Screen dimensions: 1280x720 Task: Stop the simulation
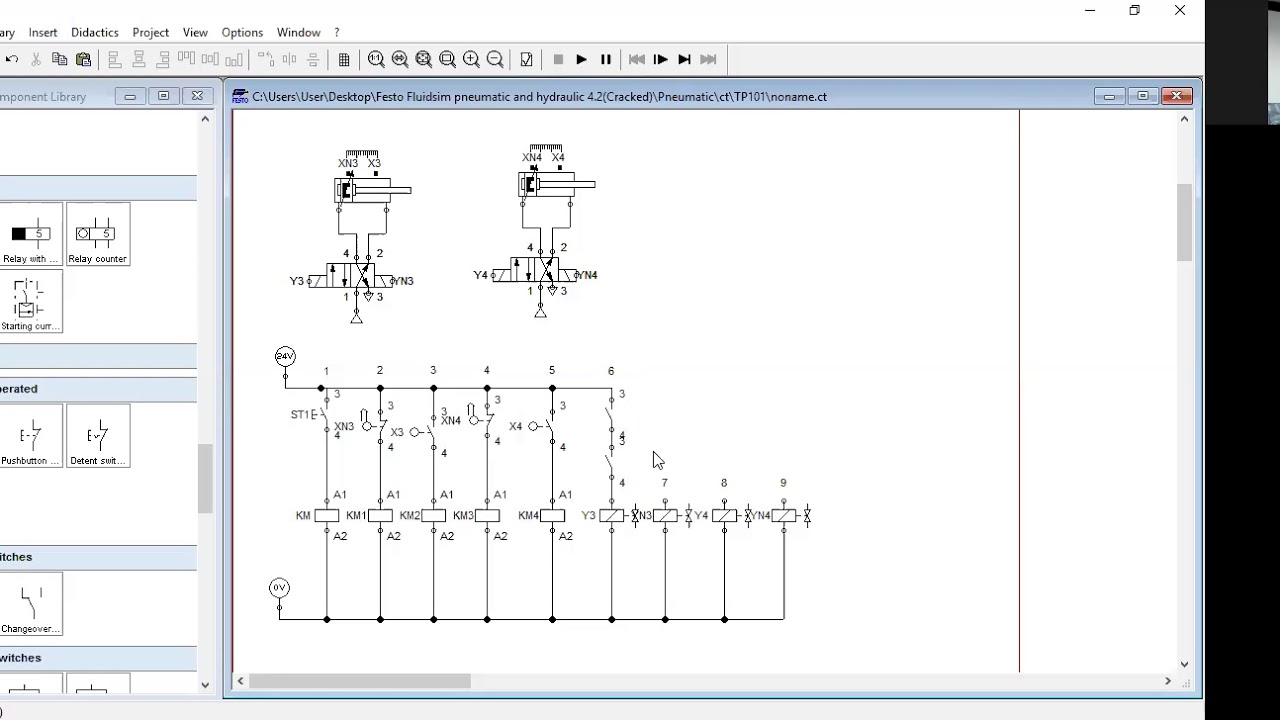pyautogui.click(x=558, y=60)
